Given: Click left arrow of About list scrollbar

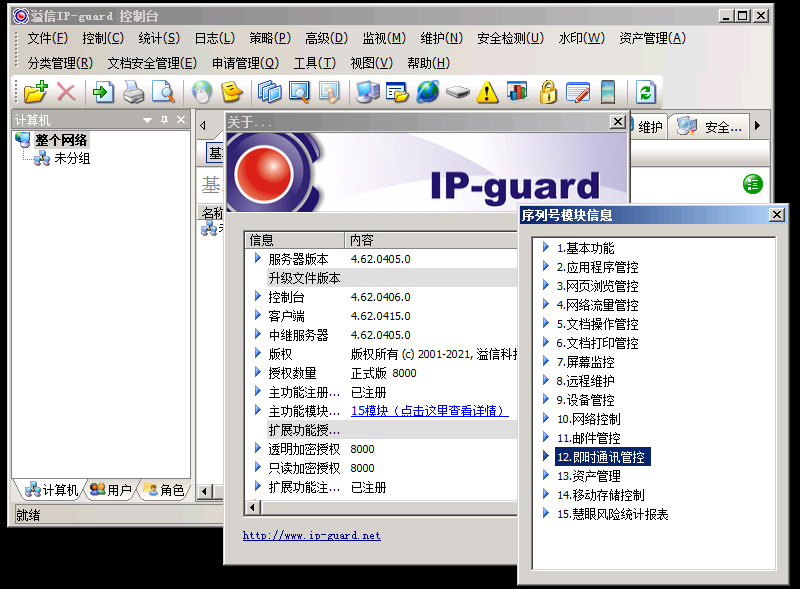Looking at the screenshot, I should pyautogui.click(x=253, y=507).
